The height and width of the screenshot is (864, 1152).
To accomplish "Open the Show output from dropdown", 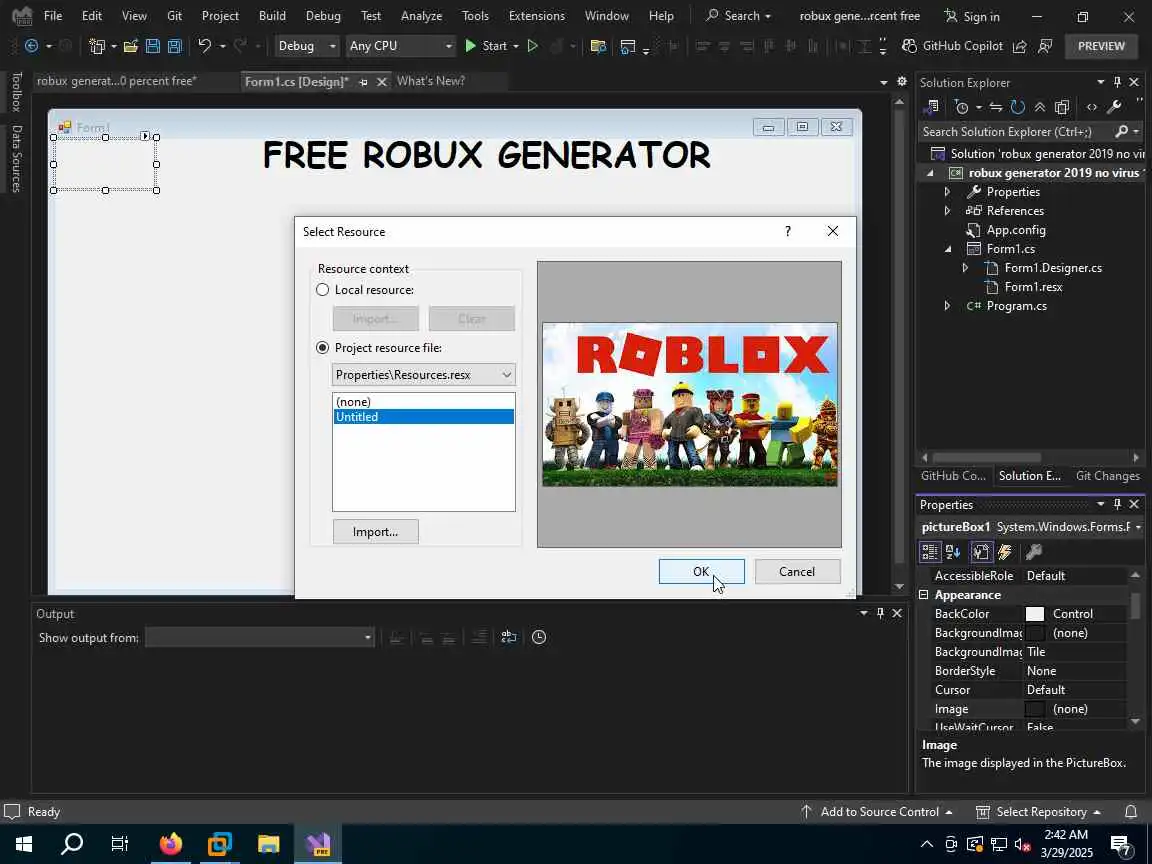I will [x=259, y=638].
